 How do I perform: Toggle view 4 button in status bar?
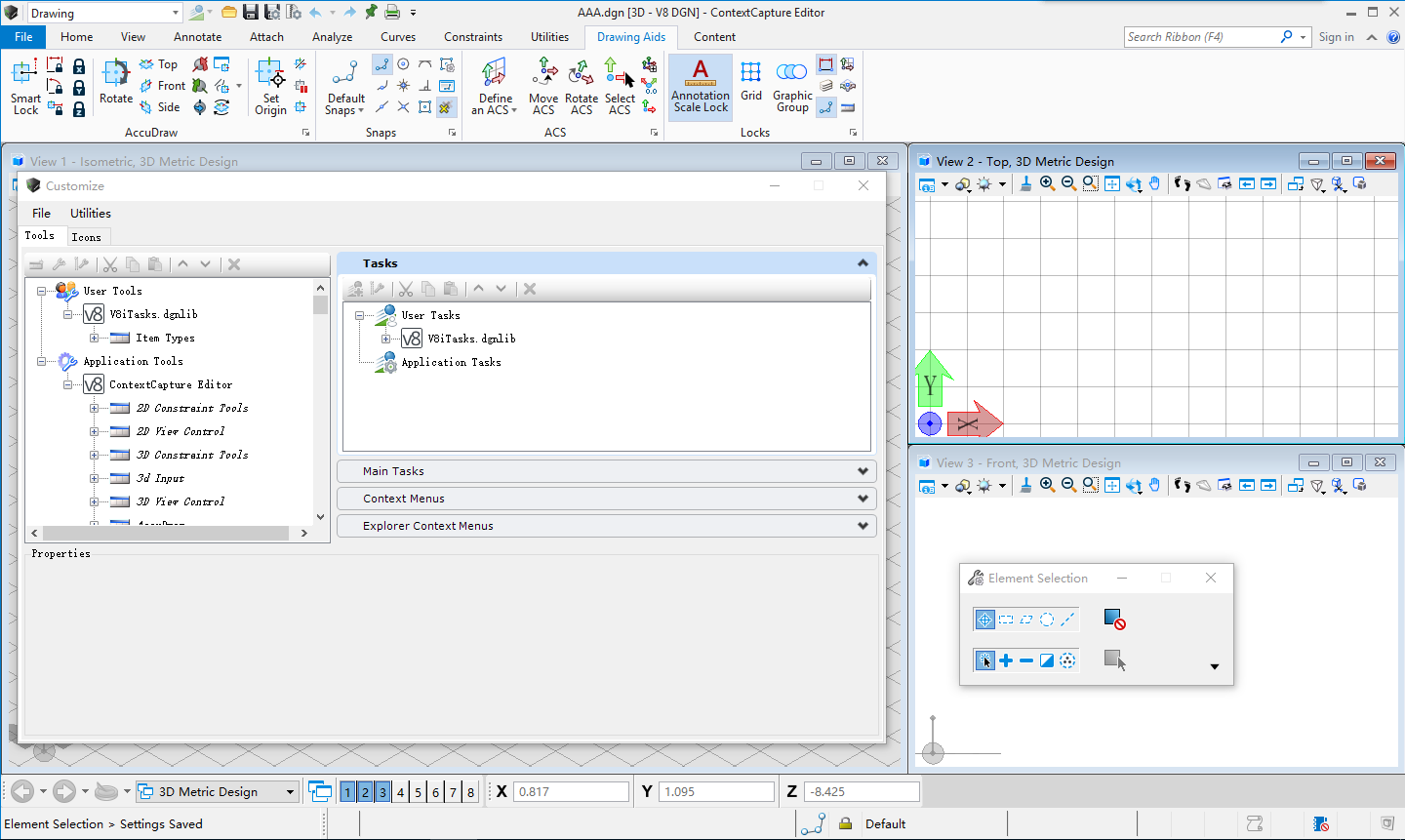pyautogui.click(x=400, y=792)
